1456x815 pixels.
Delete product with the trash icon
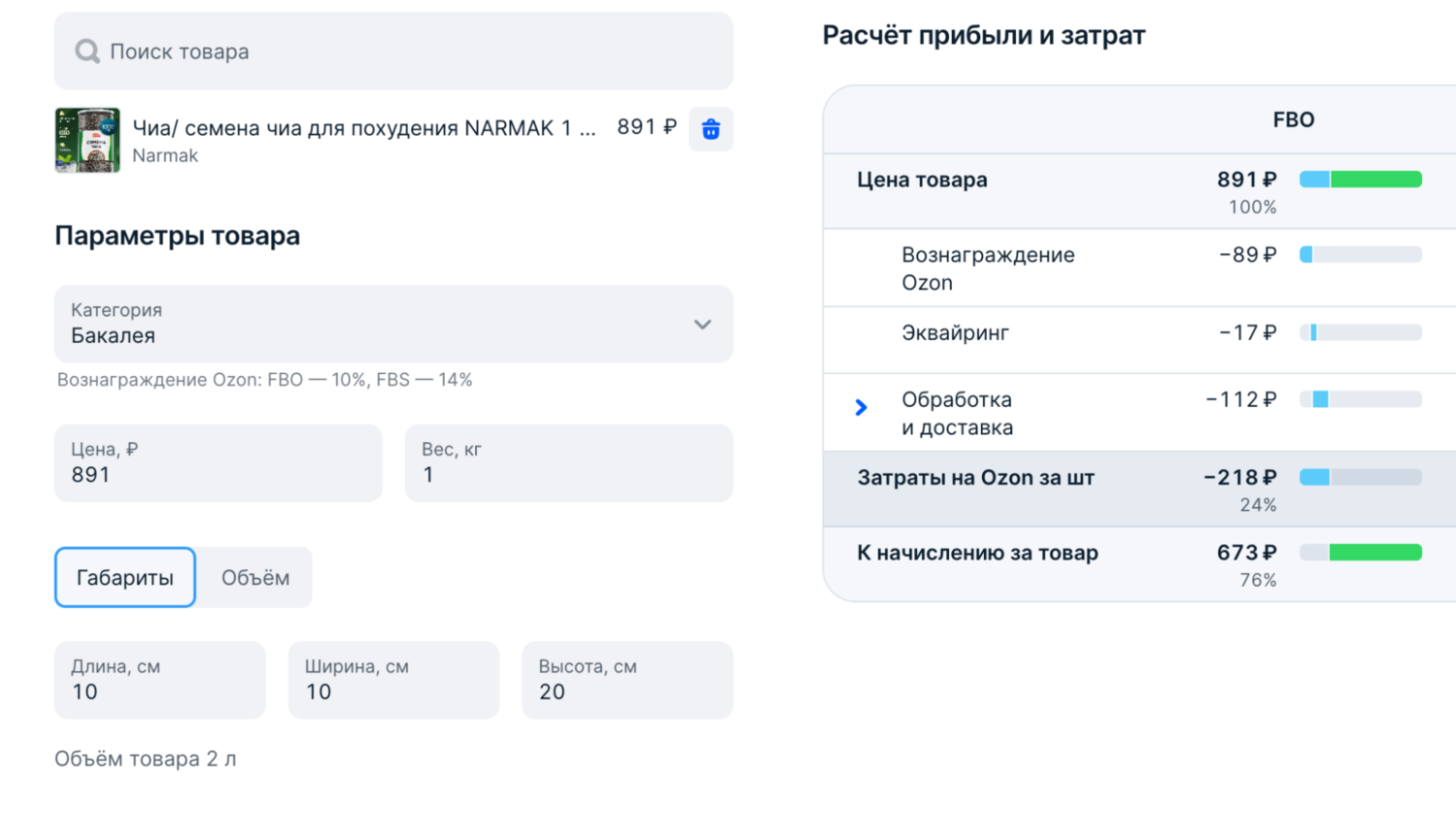[x=711, y=129]
